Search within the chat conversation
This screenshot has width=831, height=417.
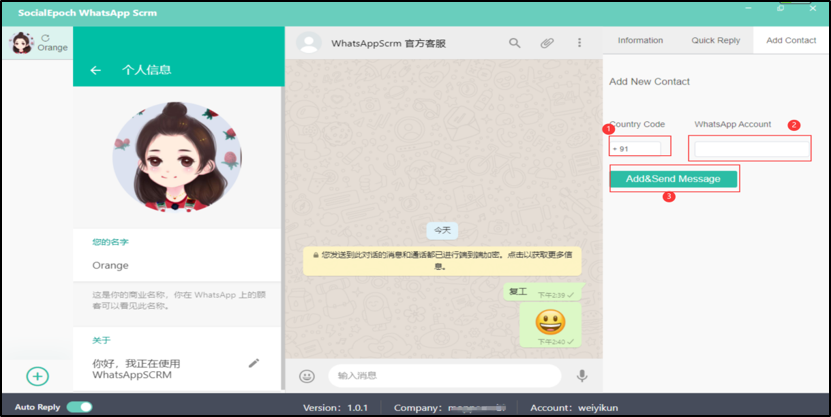[x=515, y=43]
